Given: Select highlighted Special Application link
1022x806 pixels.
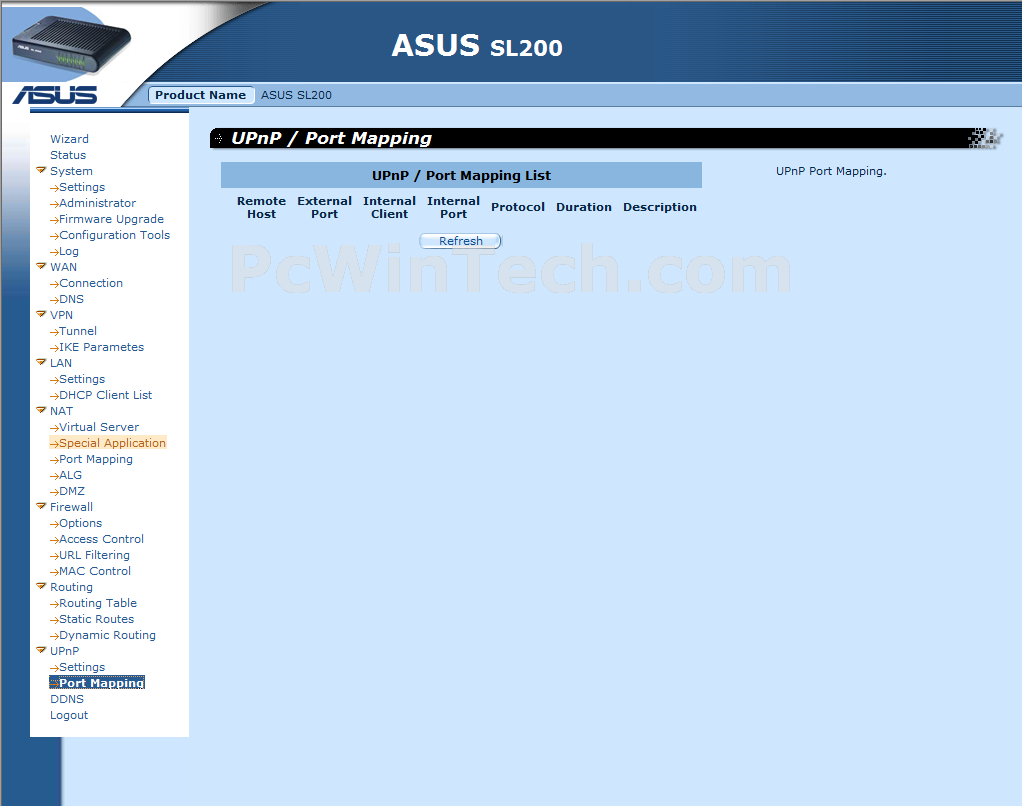Looking at the screenshot, I should tap(108, 443).
